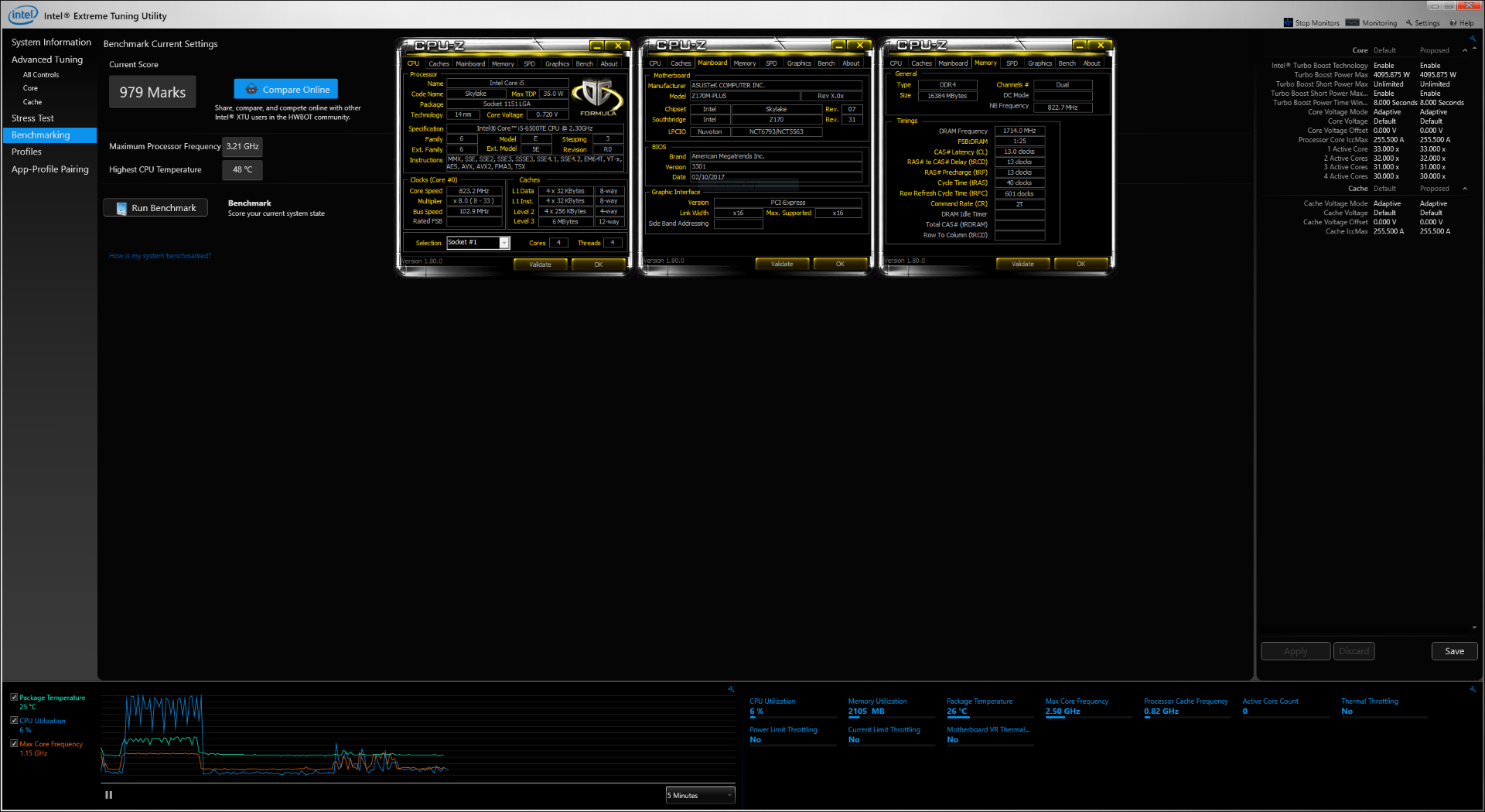Pause the monitoring graph

pyautogui.click(x=109, y=794)
